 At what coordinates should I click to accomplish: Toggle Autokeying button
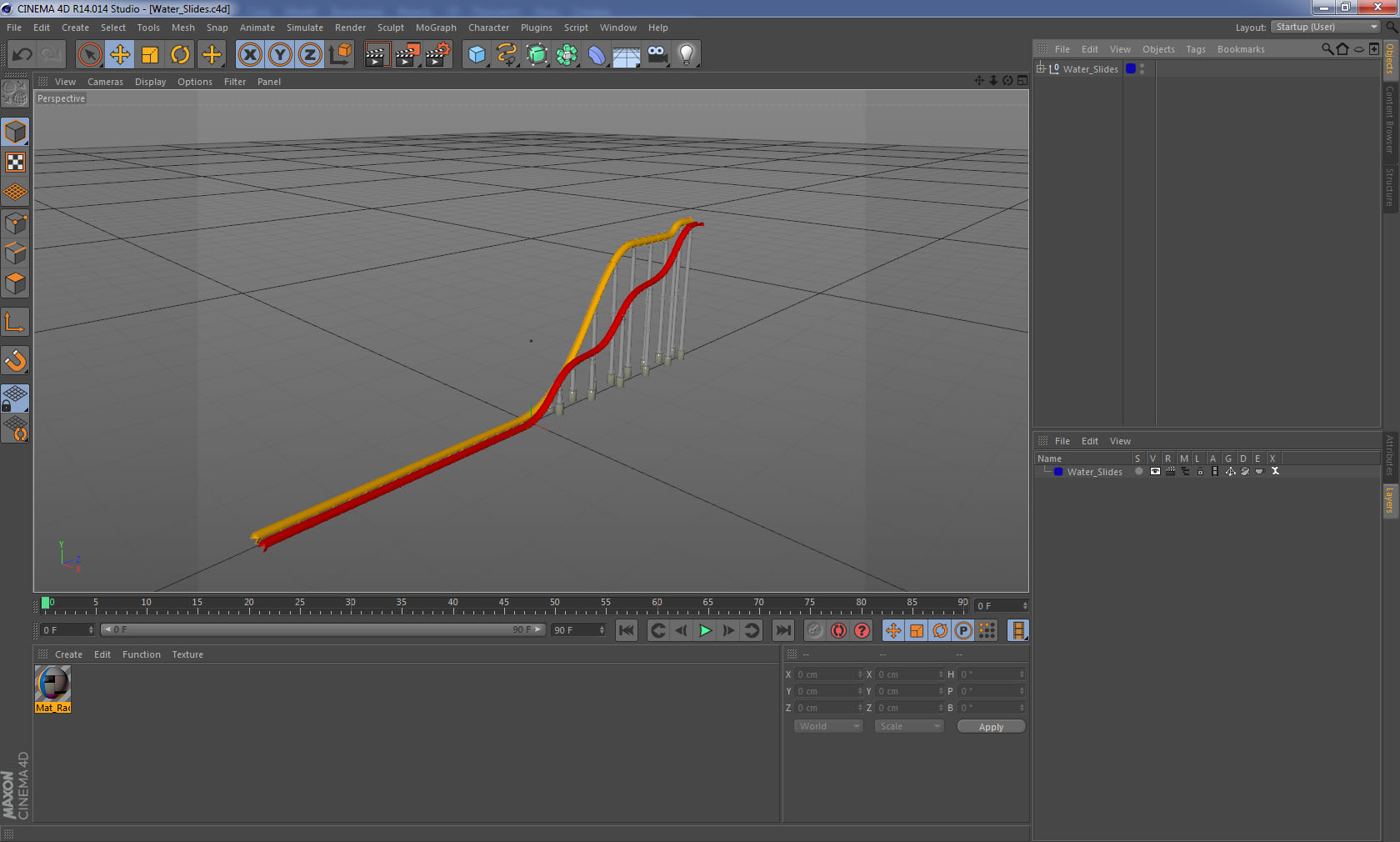point(838,630)
